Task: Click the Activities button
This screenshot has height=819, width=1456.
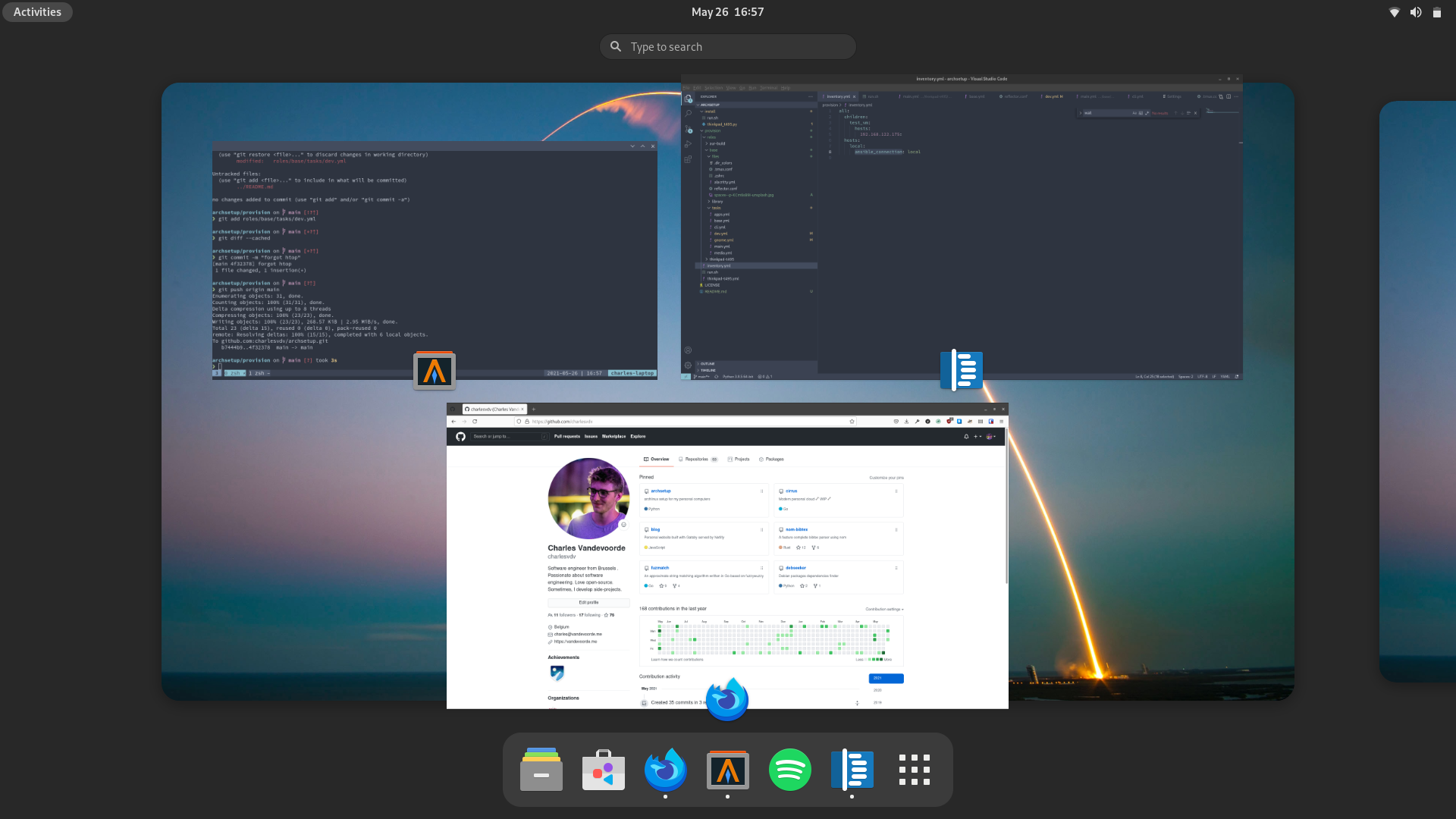Action: [x=37, y=12]
